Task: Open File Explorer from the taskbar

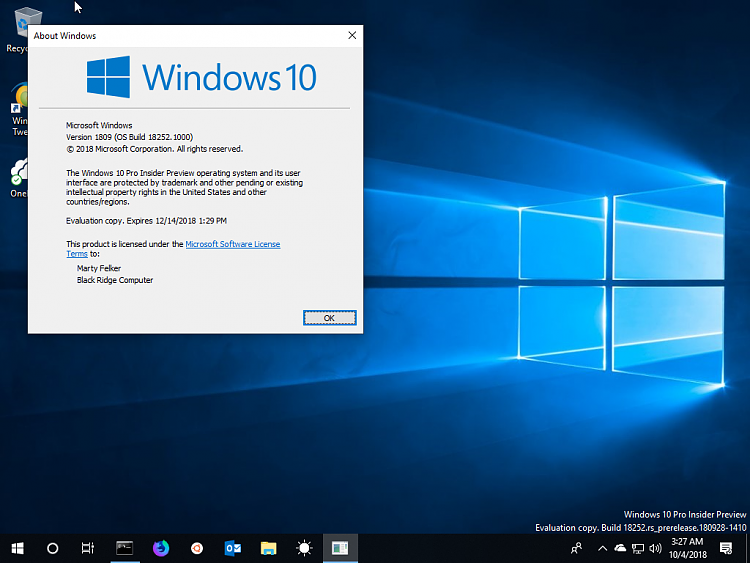Action: [268, 548]
